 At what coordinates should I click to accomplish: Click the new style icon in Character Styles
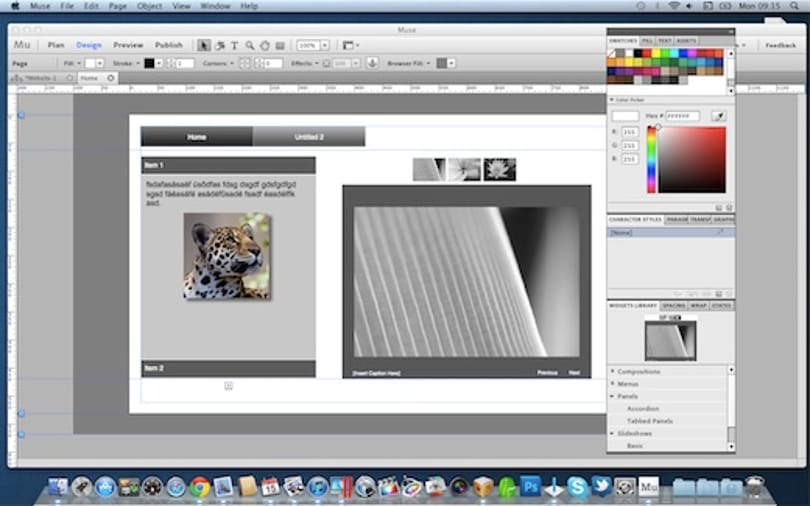click(x=719, y=294)
